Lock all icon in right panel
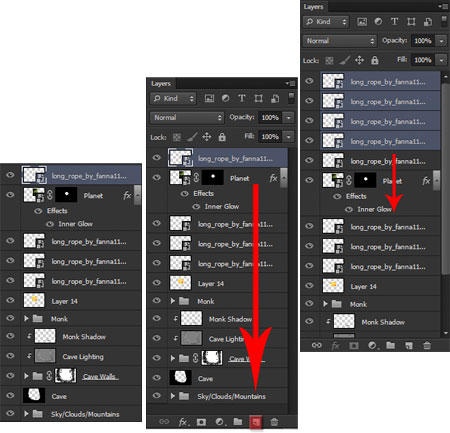The image size is (450, 433). point(375,60)
